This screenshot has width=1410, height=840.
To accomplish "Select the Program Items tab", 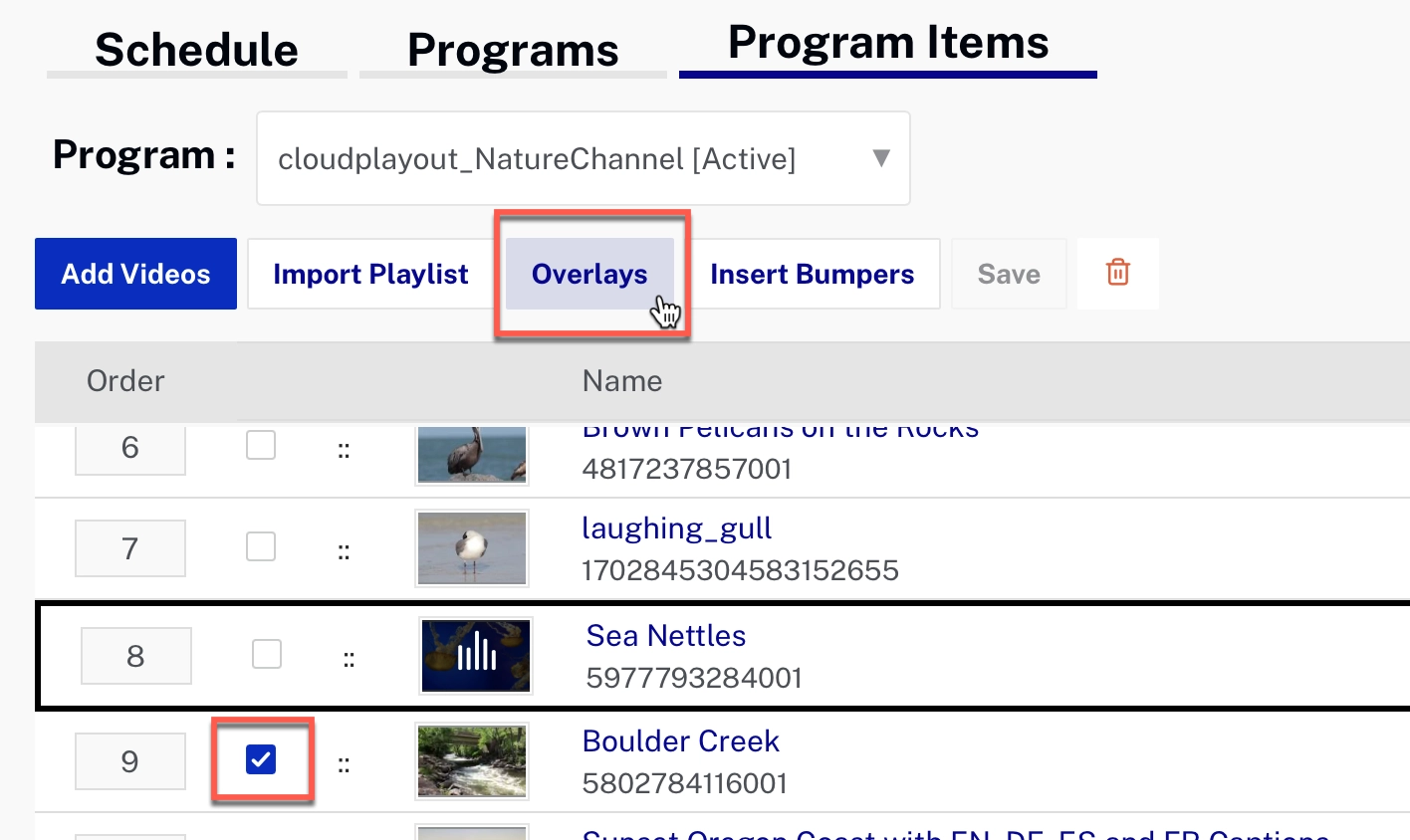I will pyautogui.click(x=887, y=42).
